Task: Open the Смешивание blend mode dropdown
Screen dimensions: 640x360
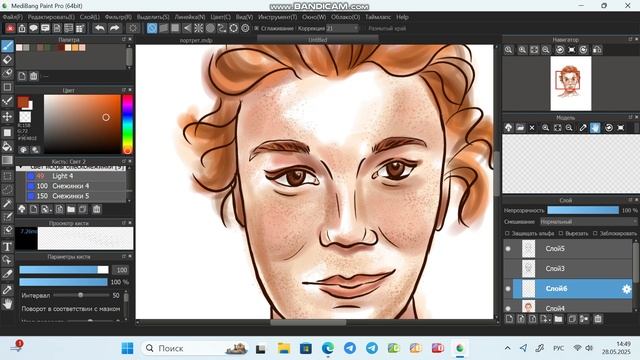Action: pos(588,222)
